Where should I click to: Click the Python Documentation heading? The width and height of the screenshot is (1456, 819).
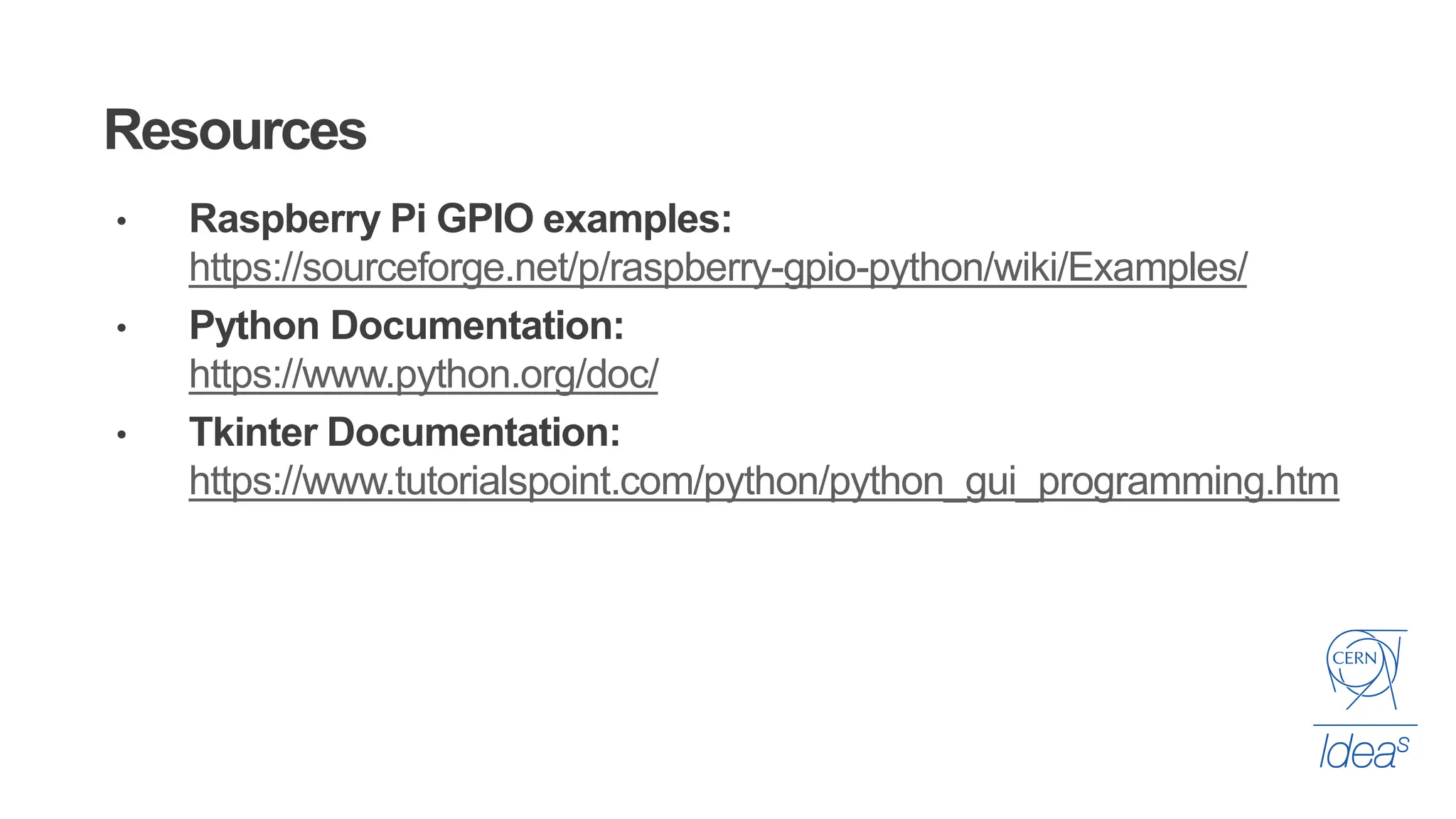click(x=406, y=325)
